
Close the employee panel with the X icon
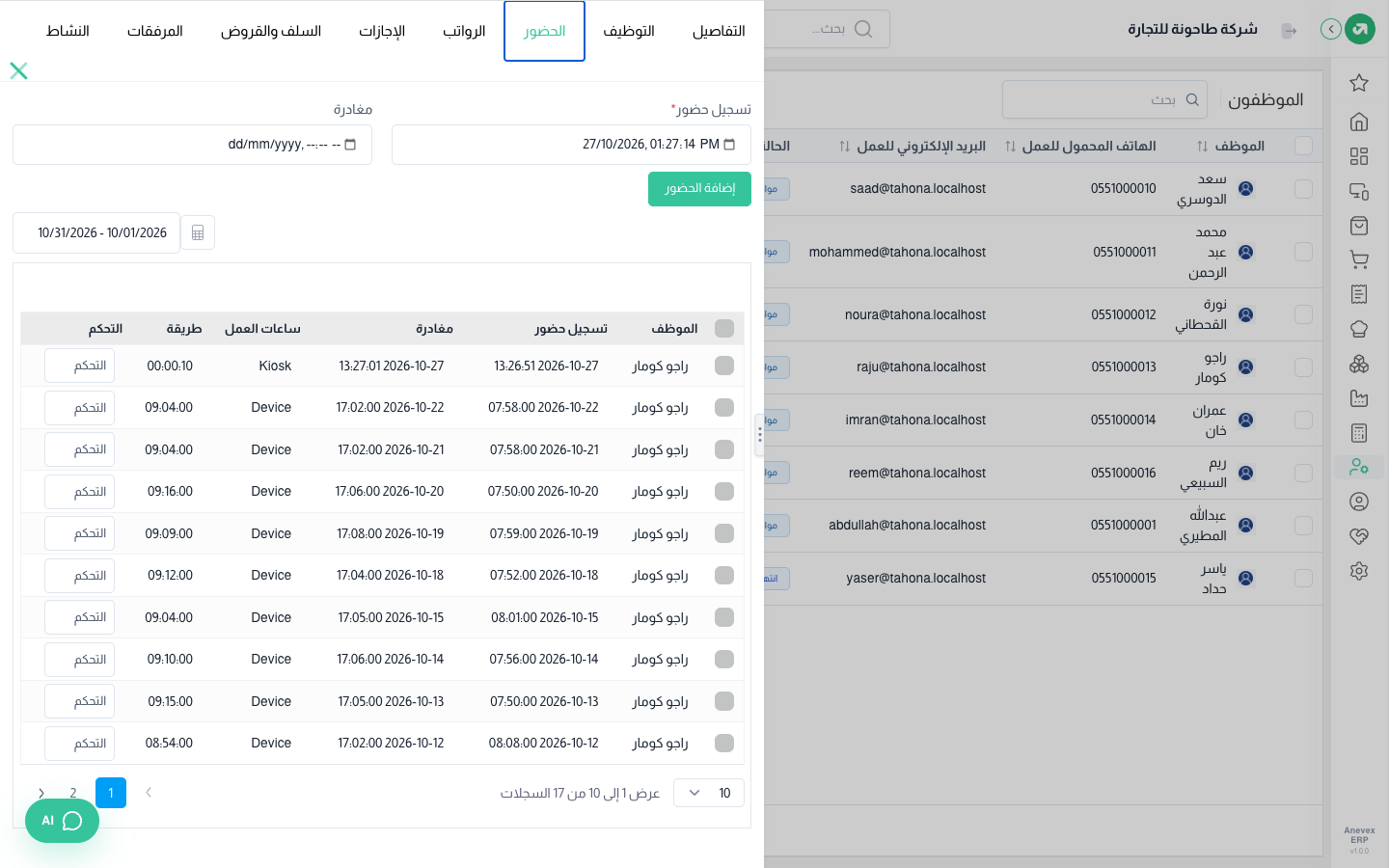(x=18, y=70)
